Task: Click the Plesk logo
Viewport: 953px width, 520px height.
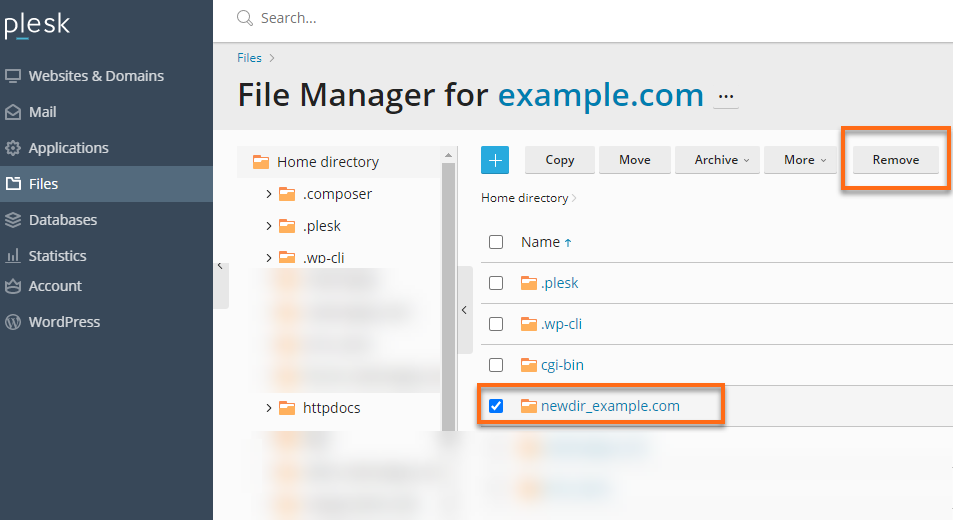Action: [37, 26]
